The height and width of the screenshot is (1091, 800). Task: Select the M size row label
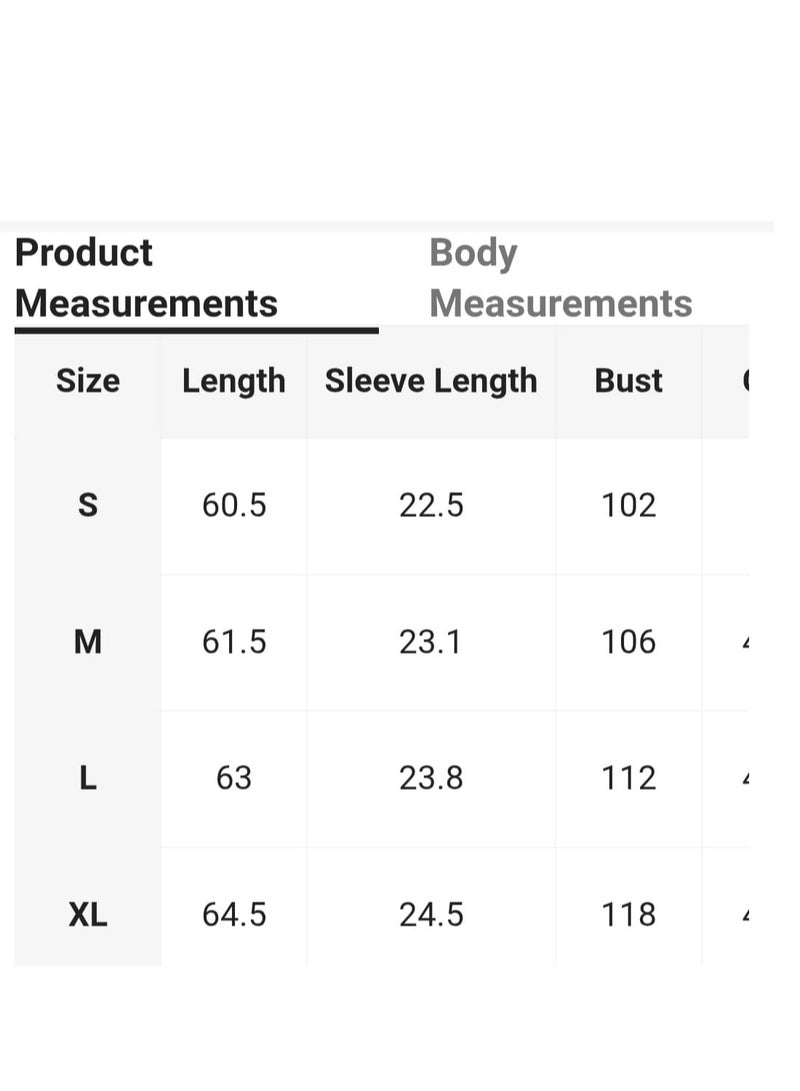tap(88, 642)
